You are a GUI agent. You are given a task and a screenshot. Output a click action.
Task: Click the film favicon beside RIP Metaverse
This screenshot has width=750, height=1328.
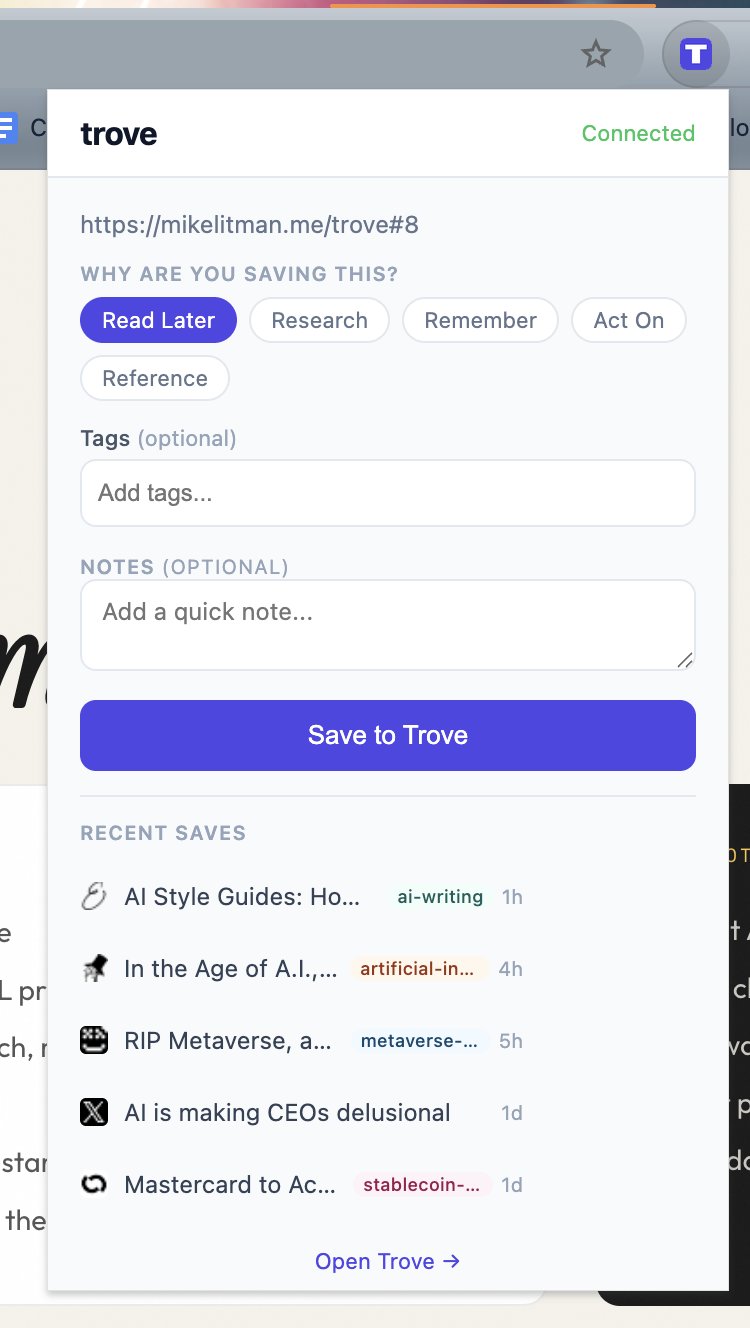coord(94,1040)
